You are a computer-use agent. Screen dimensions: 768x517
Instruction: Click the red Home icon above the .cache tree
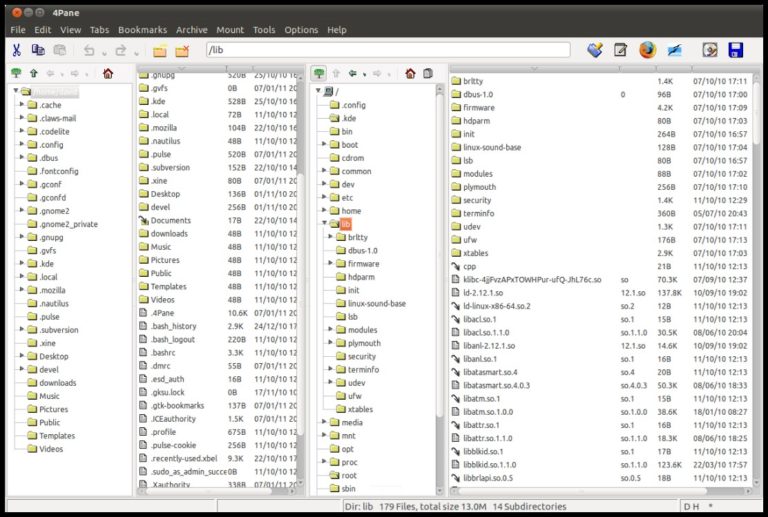(x=108, y=73)
